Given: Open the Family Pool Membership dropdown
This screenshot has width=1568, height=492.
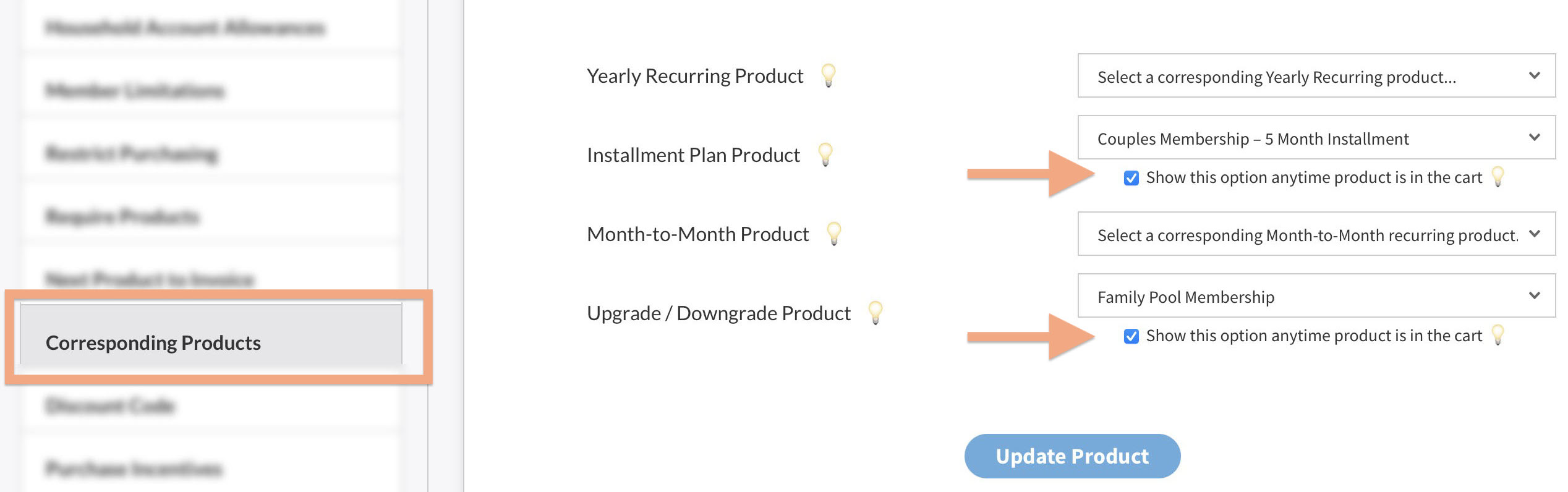Looking at the screenshot, I should click(1316, 296).
